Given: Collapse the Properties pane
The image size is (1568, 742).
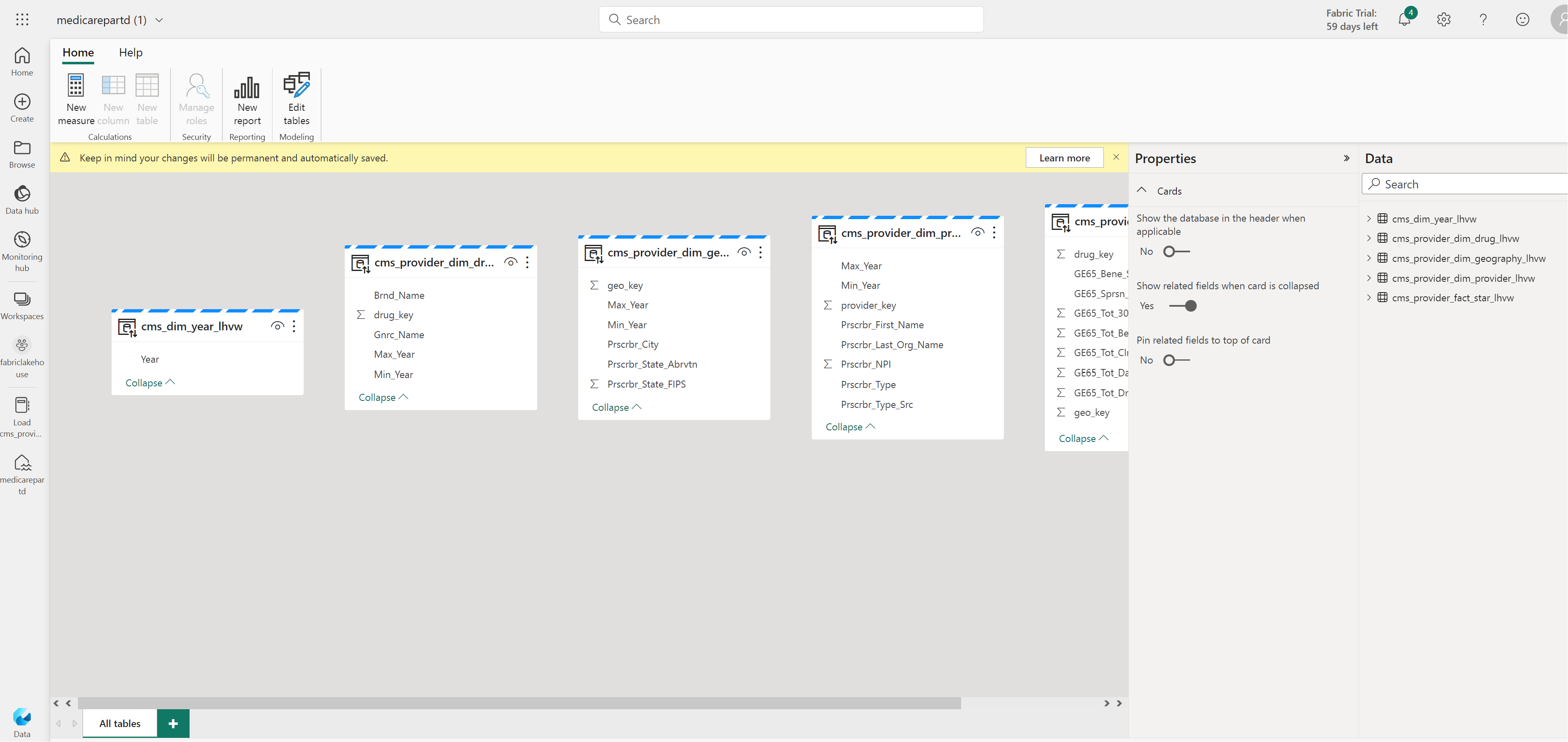Looking at the screenshot, I should 1346,159.
